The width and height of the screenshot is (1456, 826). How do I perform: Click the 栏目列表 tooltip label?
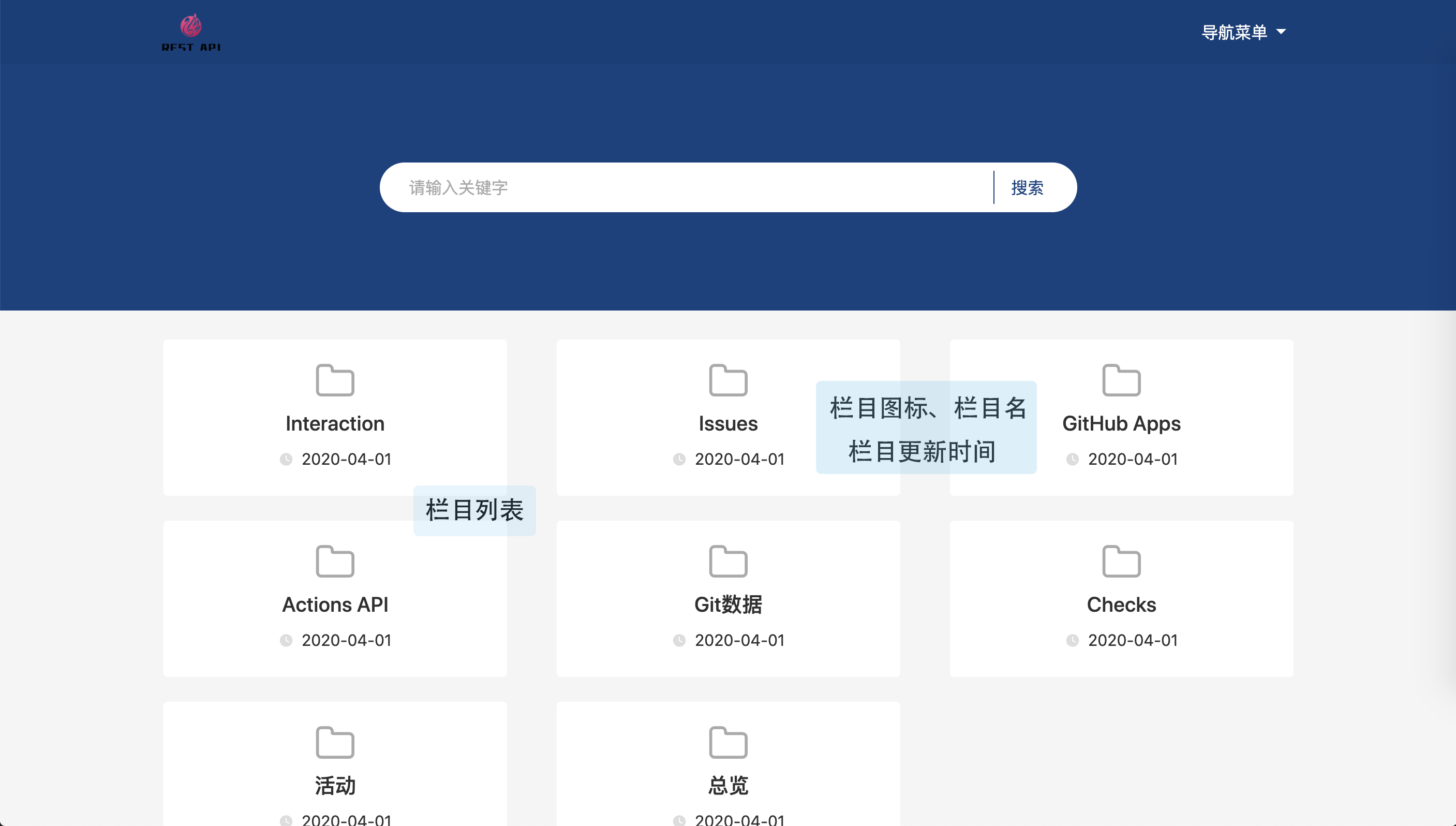[474, 509]
